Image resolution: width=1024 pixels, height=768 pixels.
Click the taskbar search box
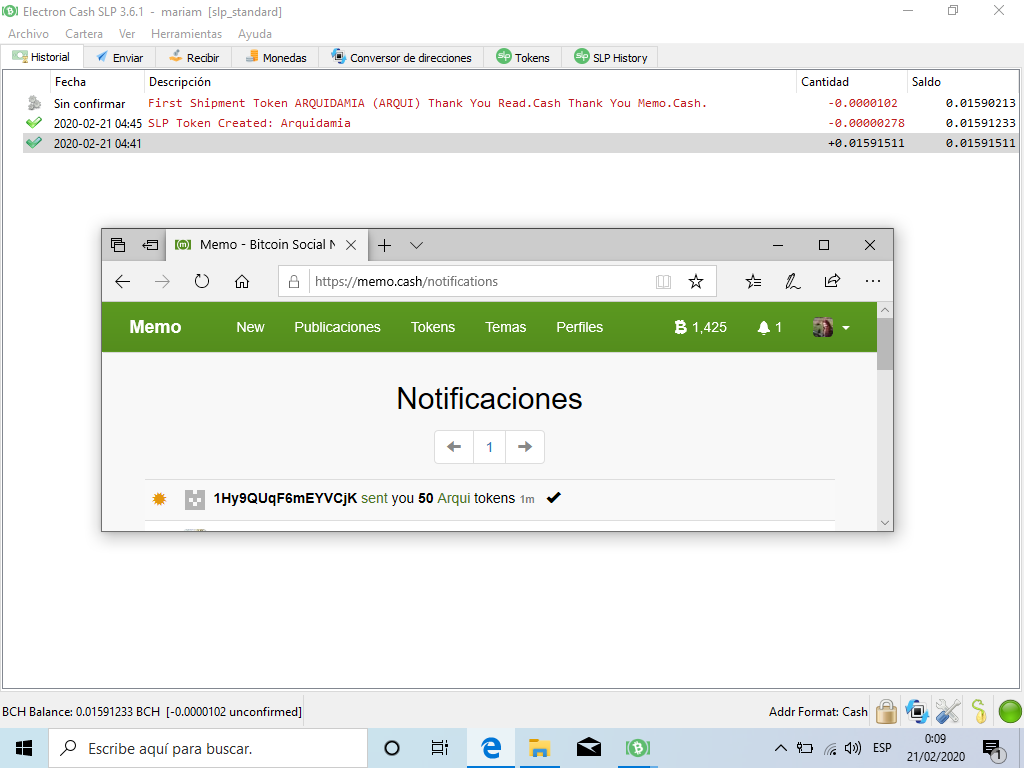click(208, 748)
